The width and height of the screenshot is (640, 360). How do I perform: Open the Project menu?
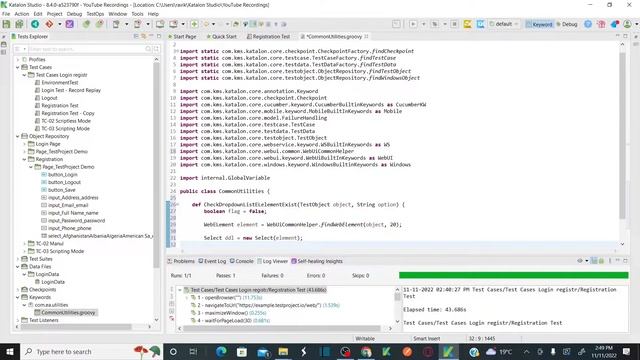54,14
